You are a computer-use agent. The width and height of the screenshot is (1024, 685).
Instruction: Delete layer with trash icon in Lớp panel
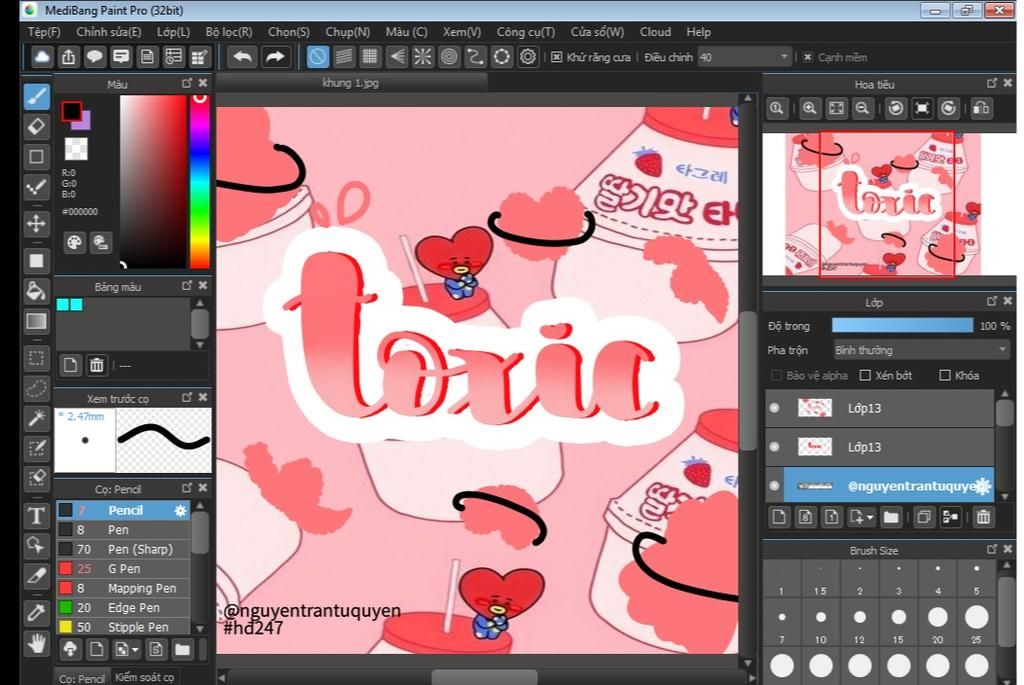point(983,517)
